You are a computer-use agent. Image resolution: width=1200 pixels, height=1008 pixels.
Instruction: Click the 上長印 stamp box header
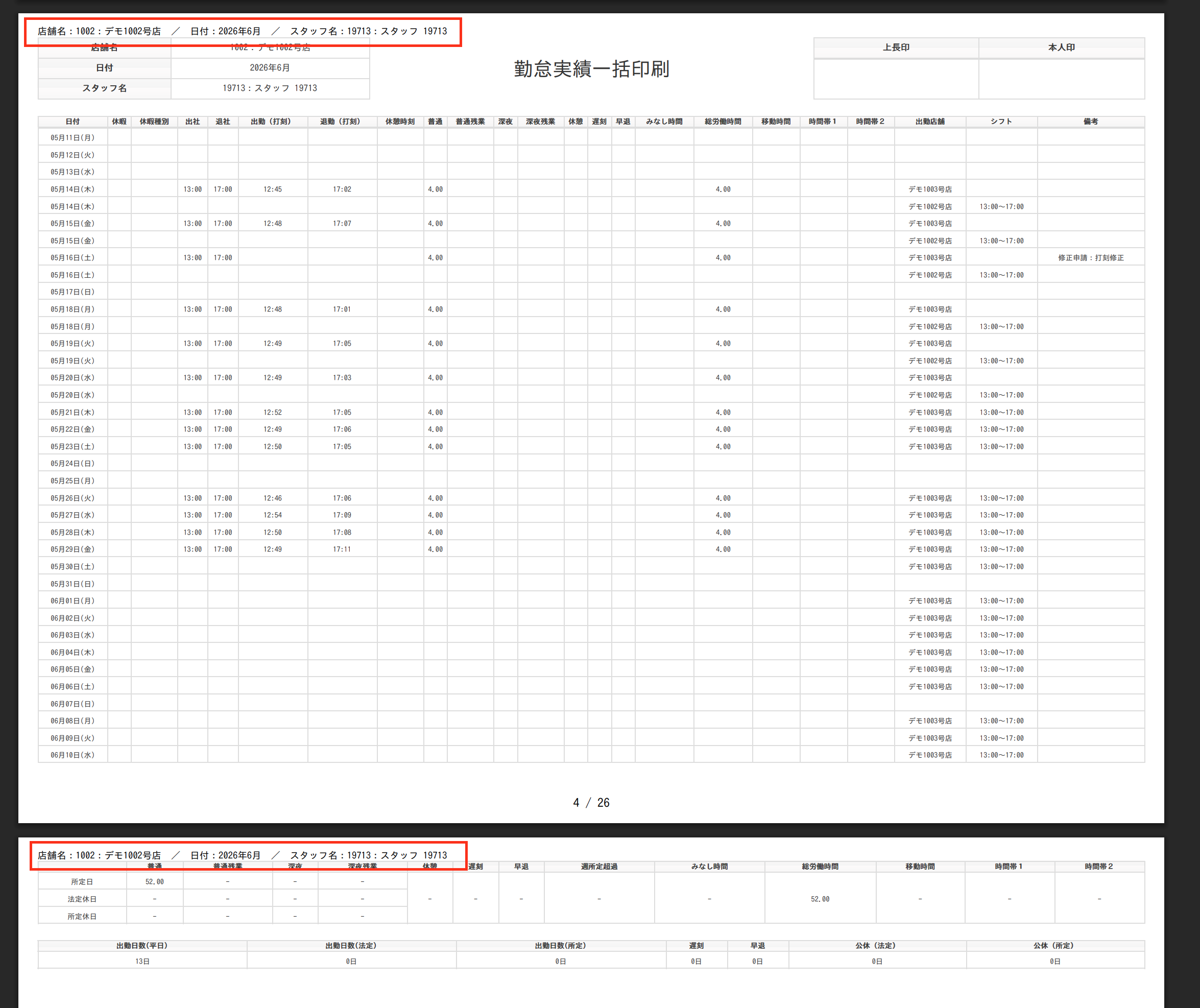896,47
